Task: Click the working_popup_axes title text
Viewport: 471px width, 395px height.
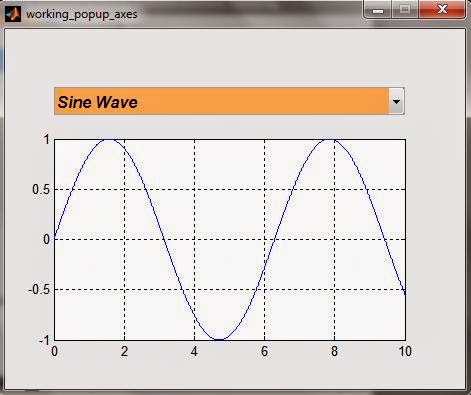Action: (82, 15)
